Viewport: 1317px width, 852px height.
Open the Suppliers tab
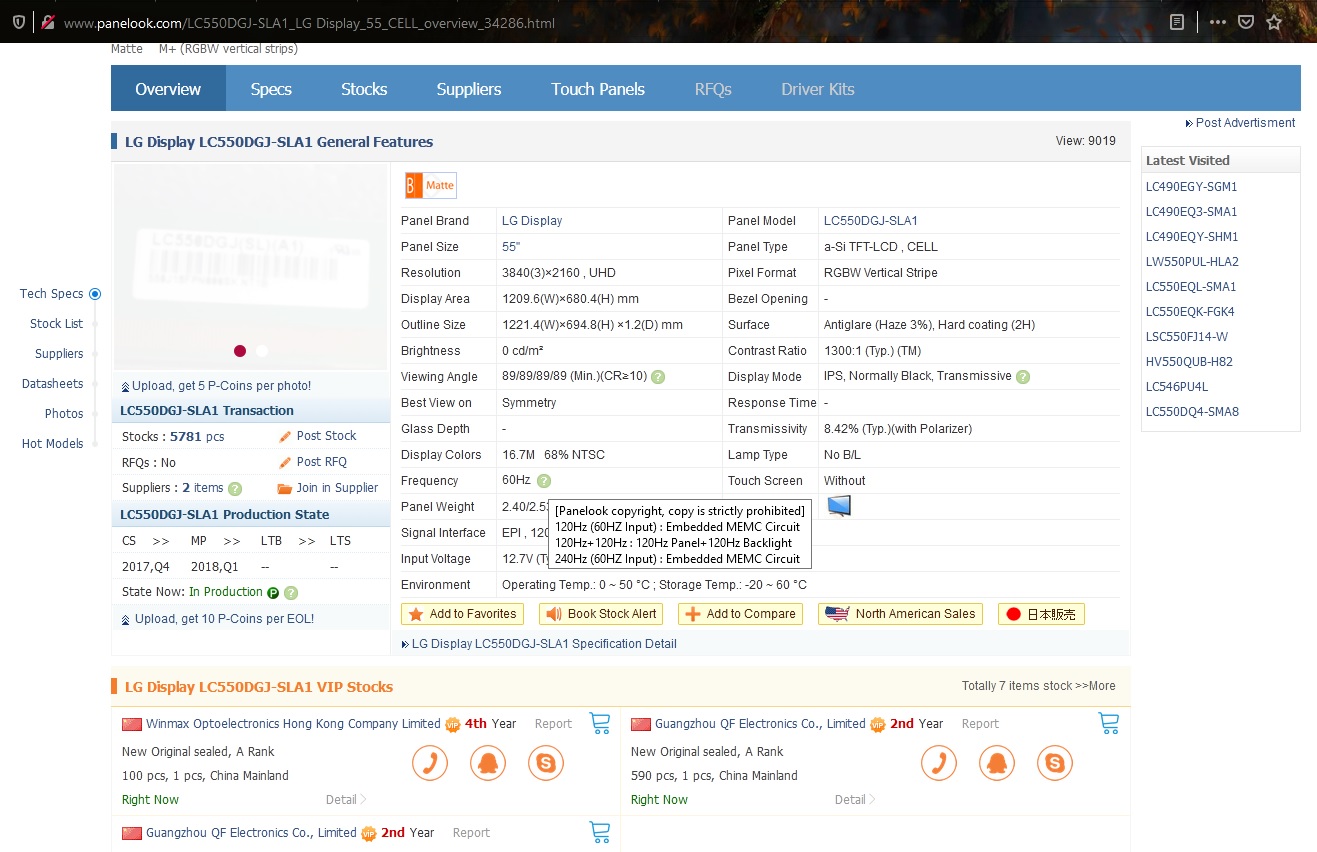469,89
